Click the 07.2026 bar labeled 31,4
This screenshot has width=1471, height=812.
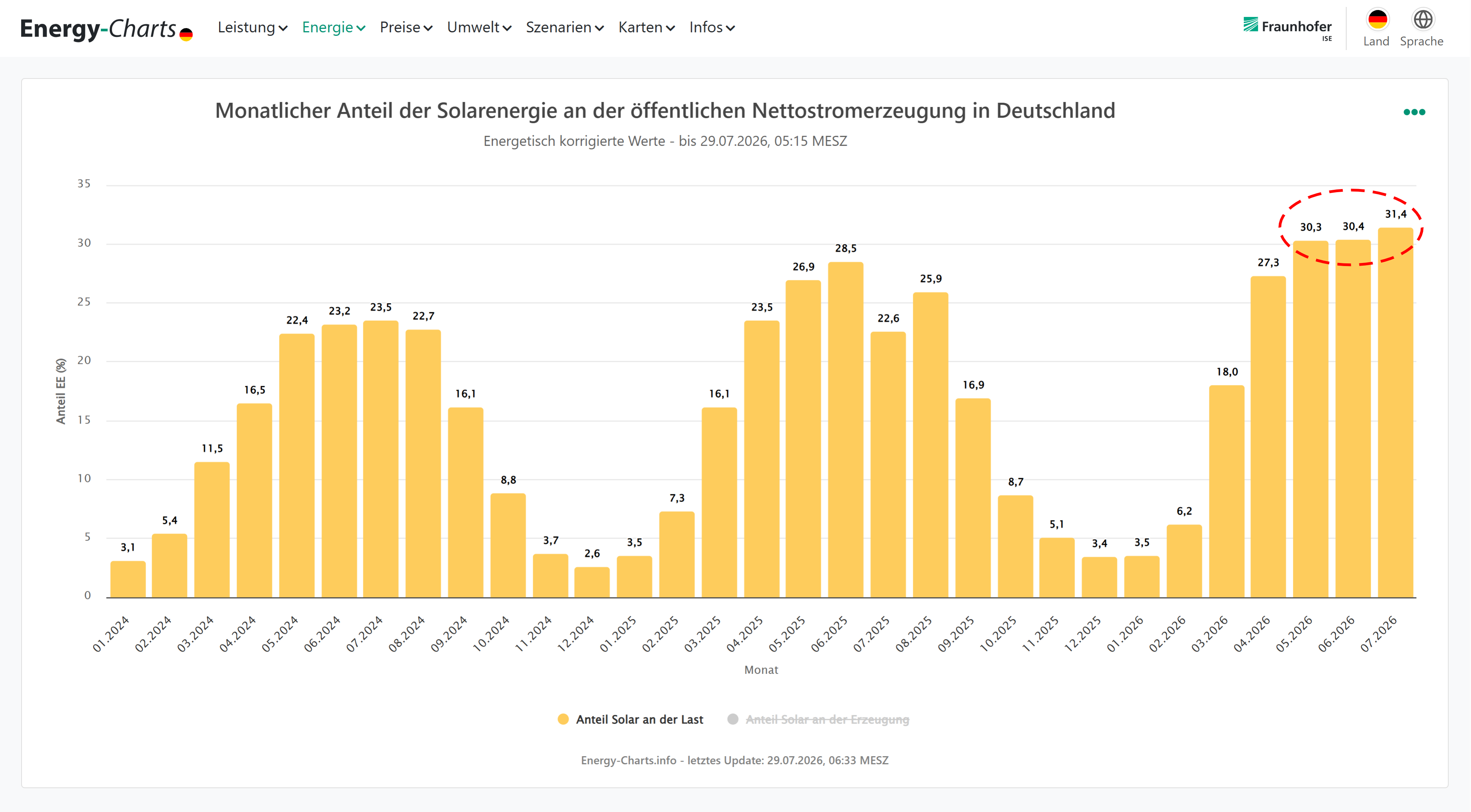(x=1395, y=413)
